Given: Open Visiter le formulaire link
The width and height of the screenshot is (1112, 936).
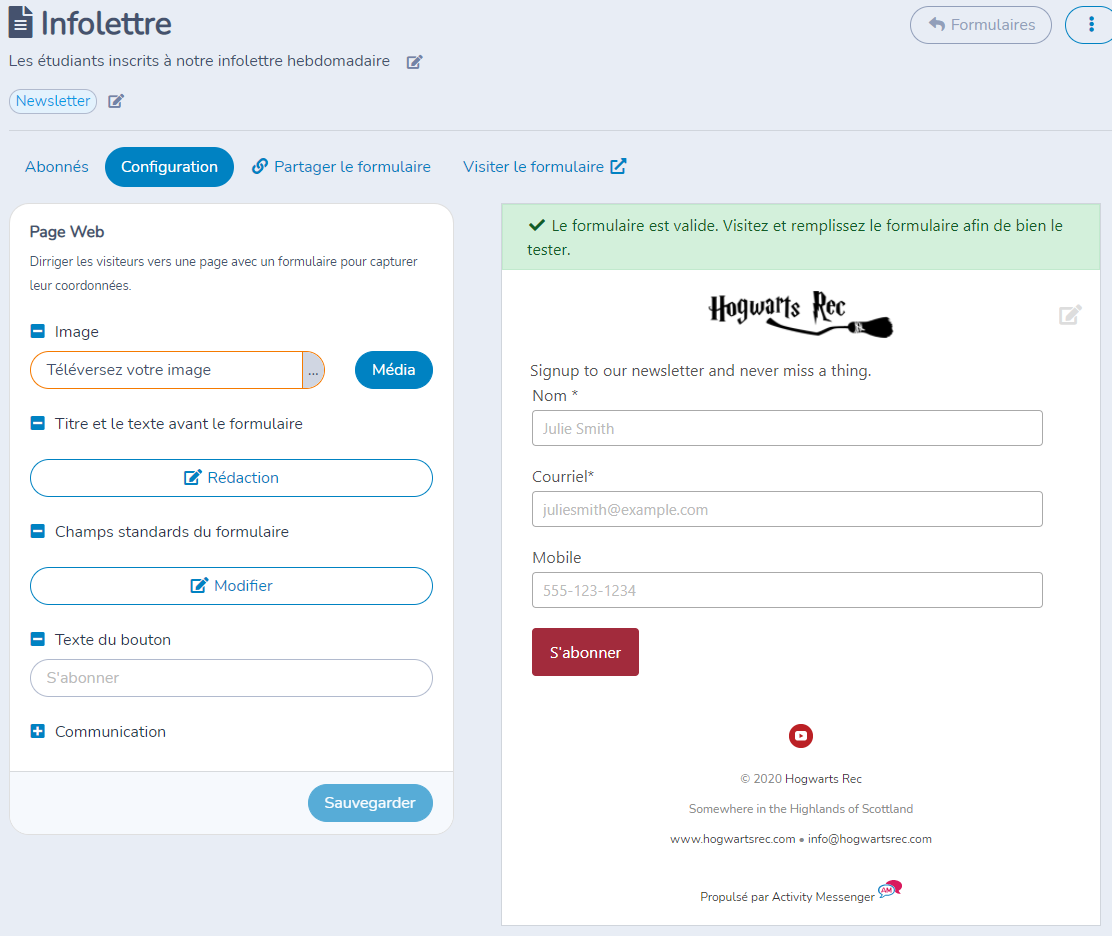Looking at the screenshot, I should (545, 167).
